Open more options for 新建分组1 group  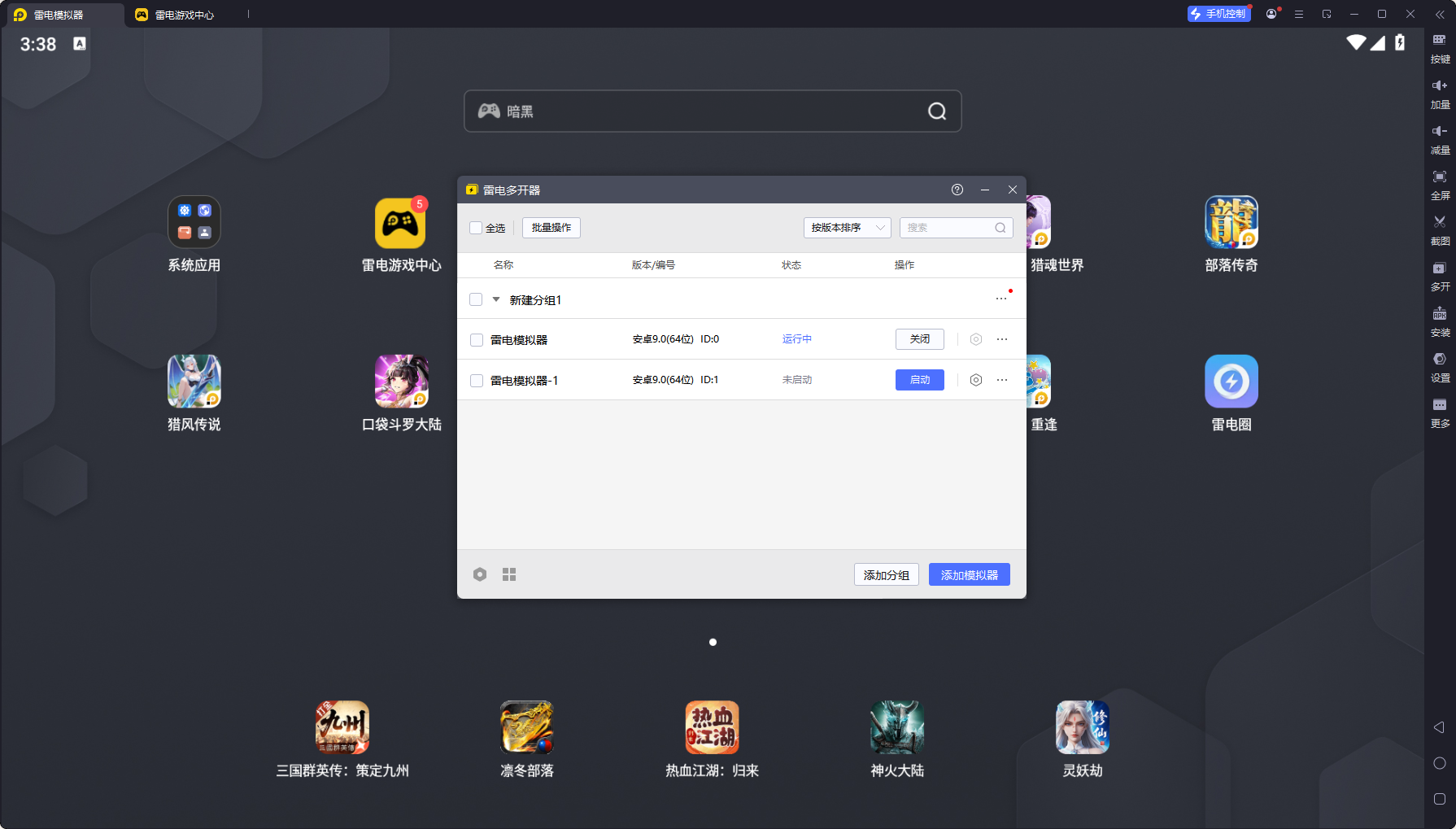[x=1001, y=299]
